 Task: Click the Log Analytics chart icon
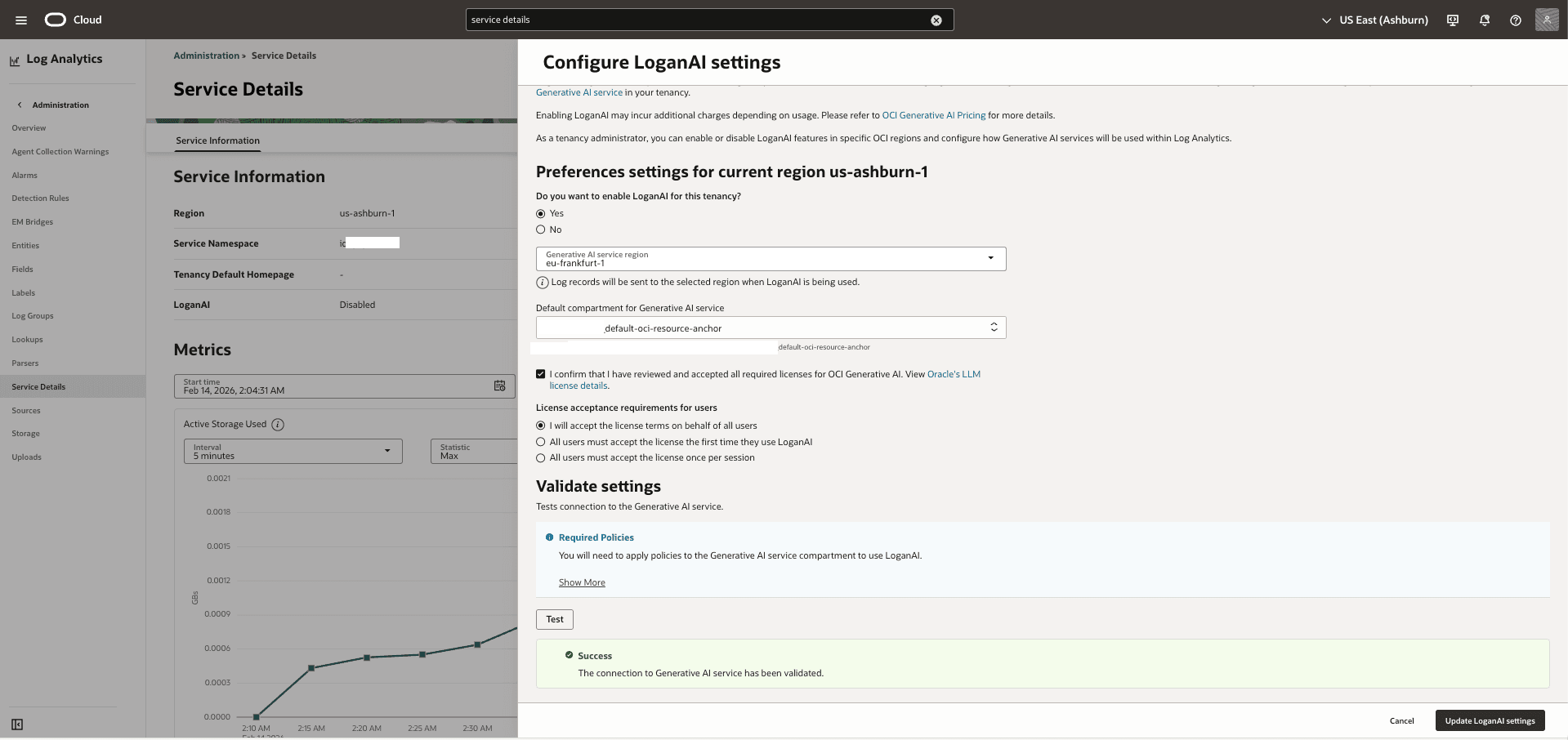(15, 60)
